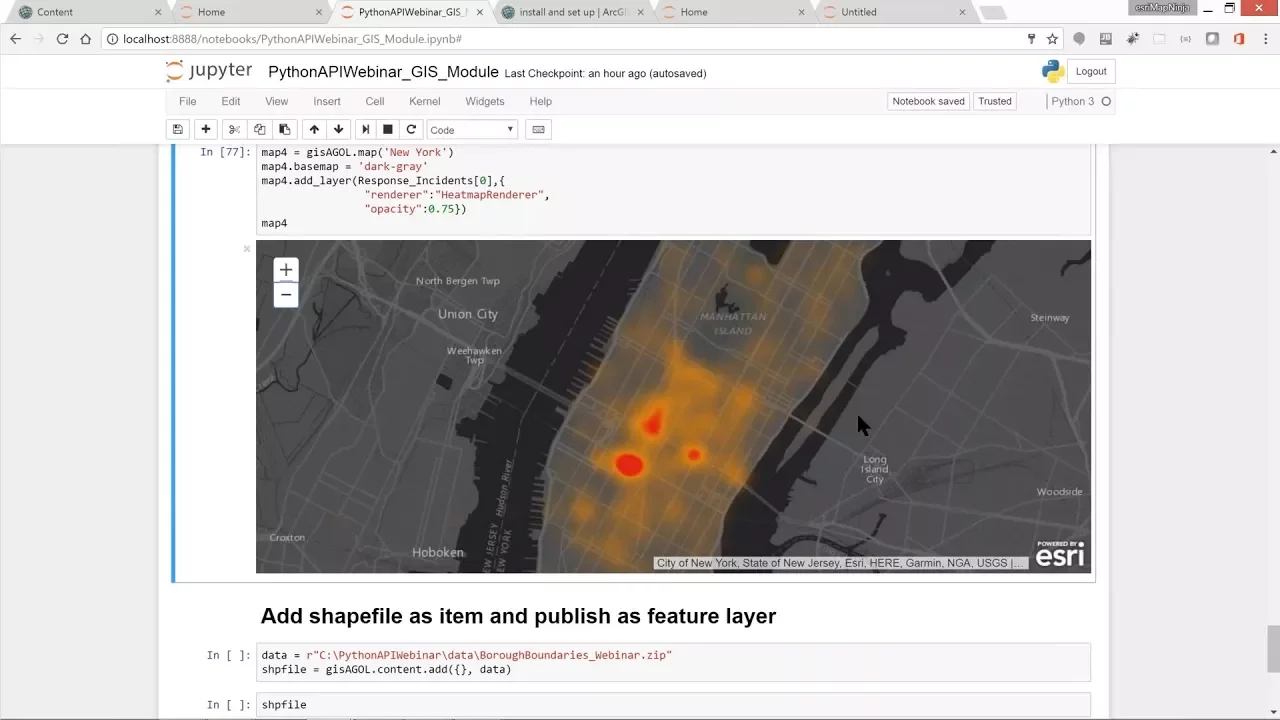Open the Widgets menu

coord(485,101)
